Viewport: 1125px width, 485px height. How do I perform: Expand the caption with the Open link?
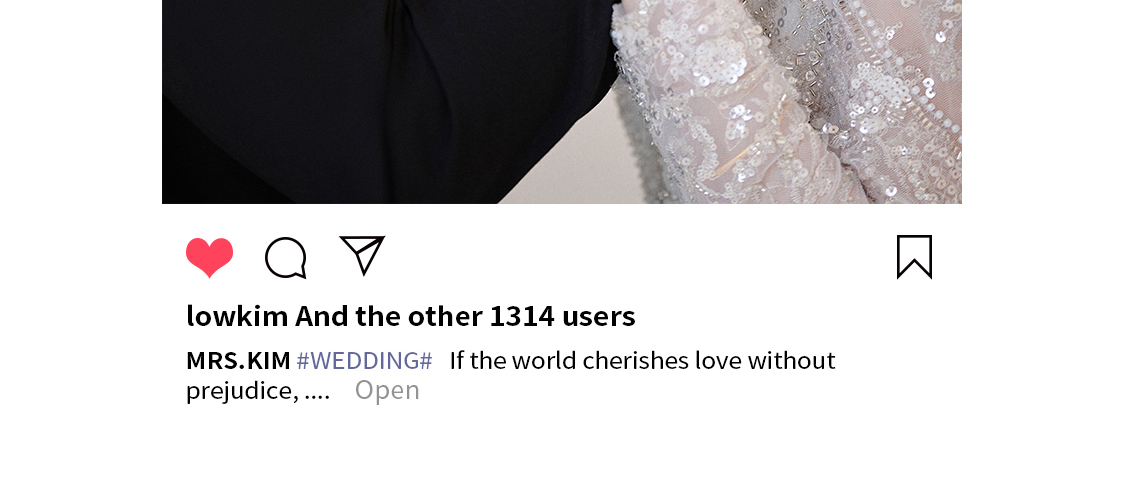click(387, 390)
